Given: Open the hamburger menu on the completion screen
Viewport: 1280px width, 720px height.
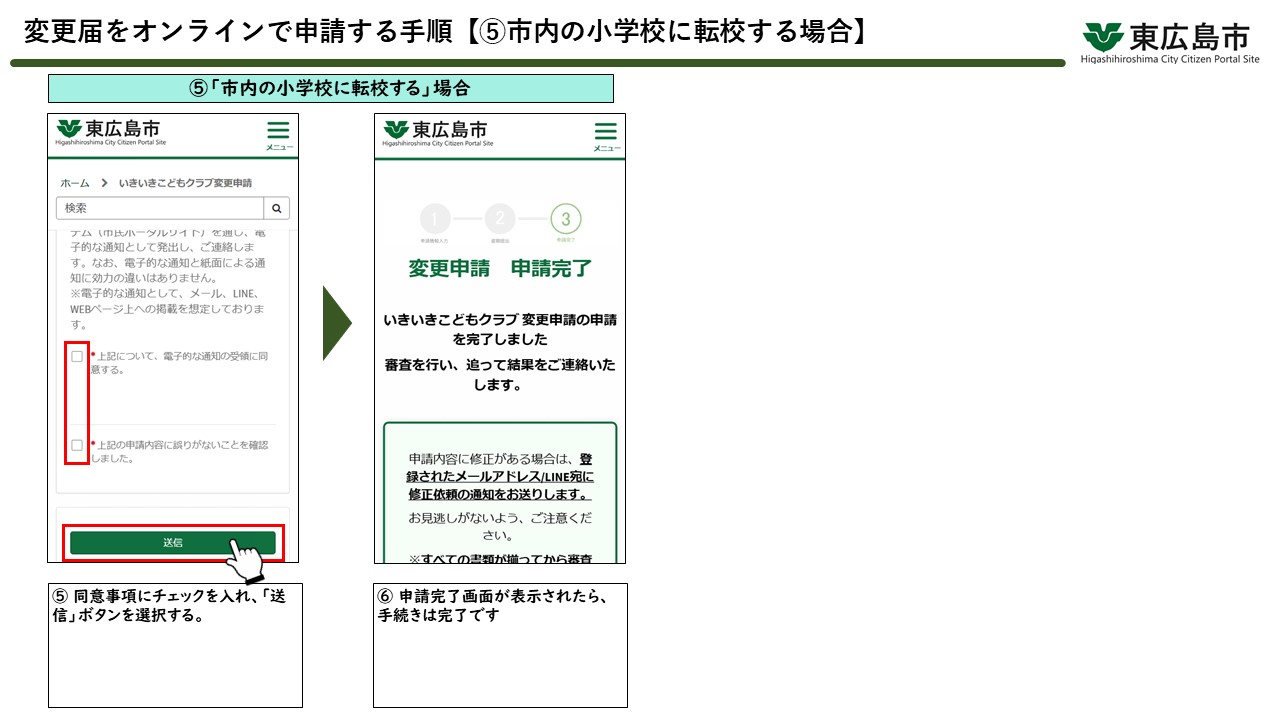Looking at the screenshot, I should (604, 130).
